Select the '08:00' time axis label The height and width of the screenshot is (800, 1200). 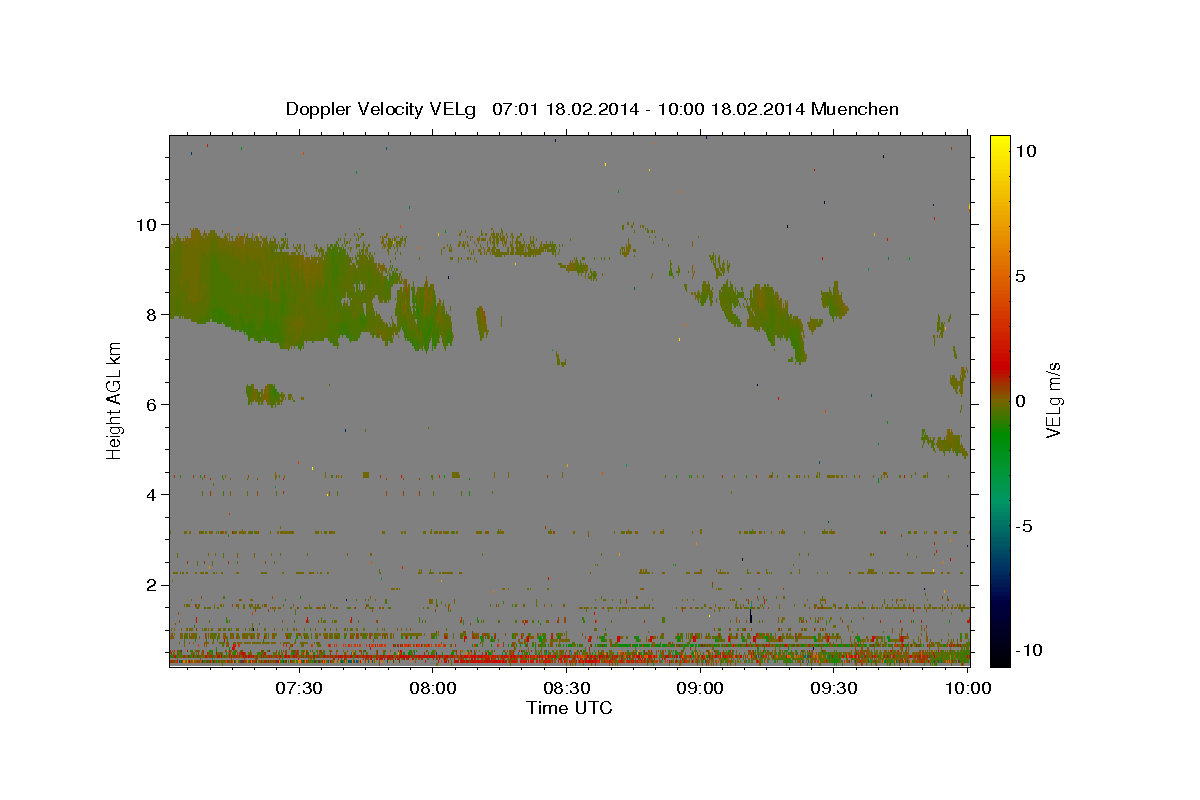coord(432,689)
